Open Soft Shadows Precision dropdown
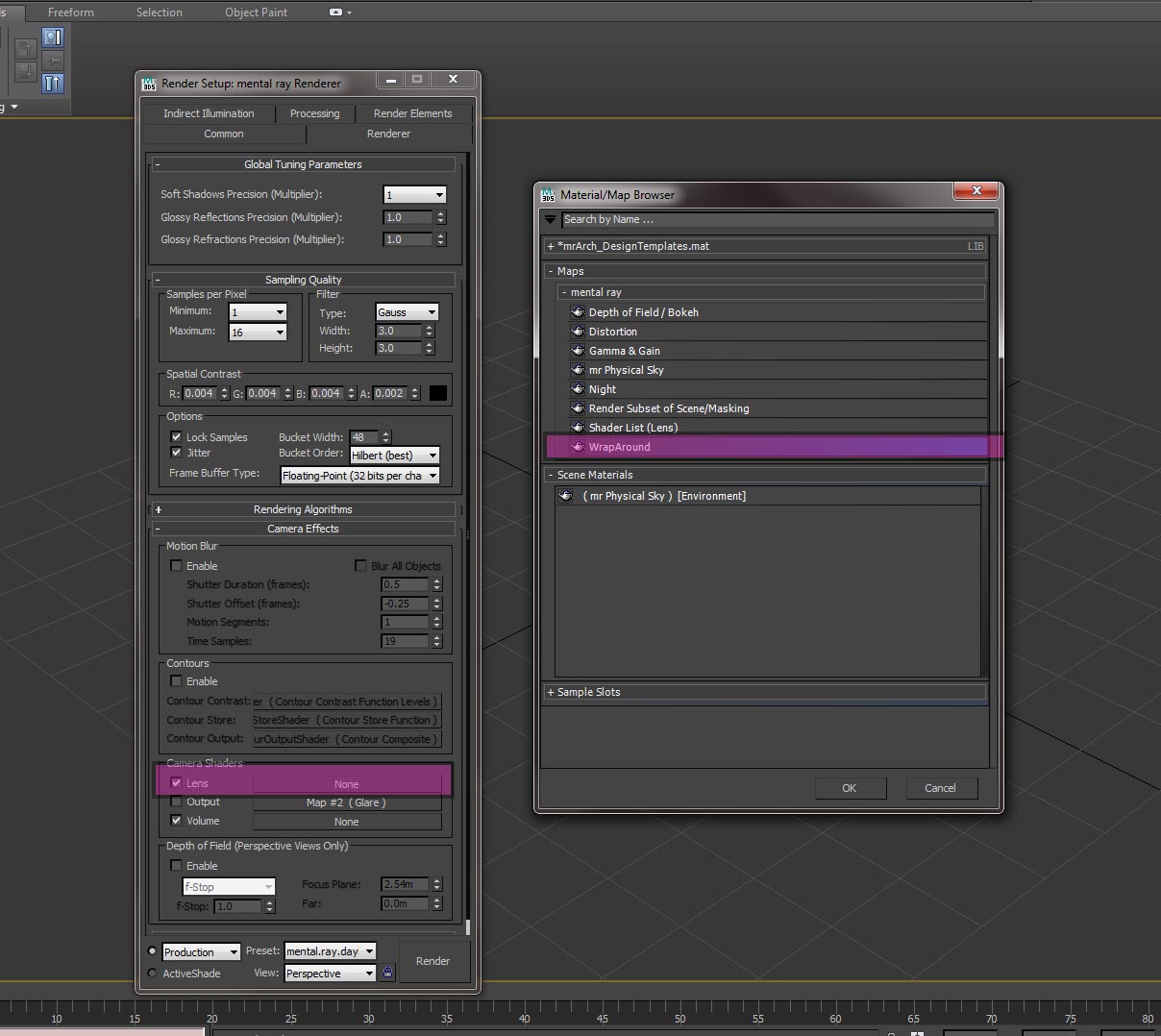The height and width of the screenshot is (1036, 1161). 414,195
